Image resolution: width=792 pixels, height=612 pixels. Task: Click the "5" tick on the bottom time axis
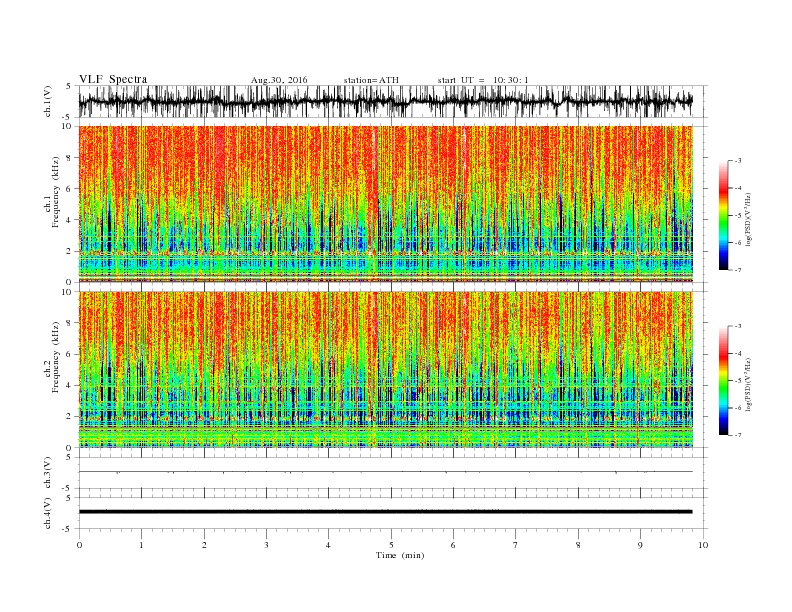(x=391, y=545)
